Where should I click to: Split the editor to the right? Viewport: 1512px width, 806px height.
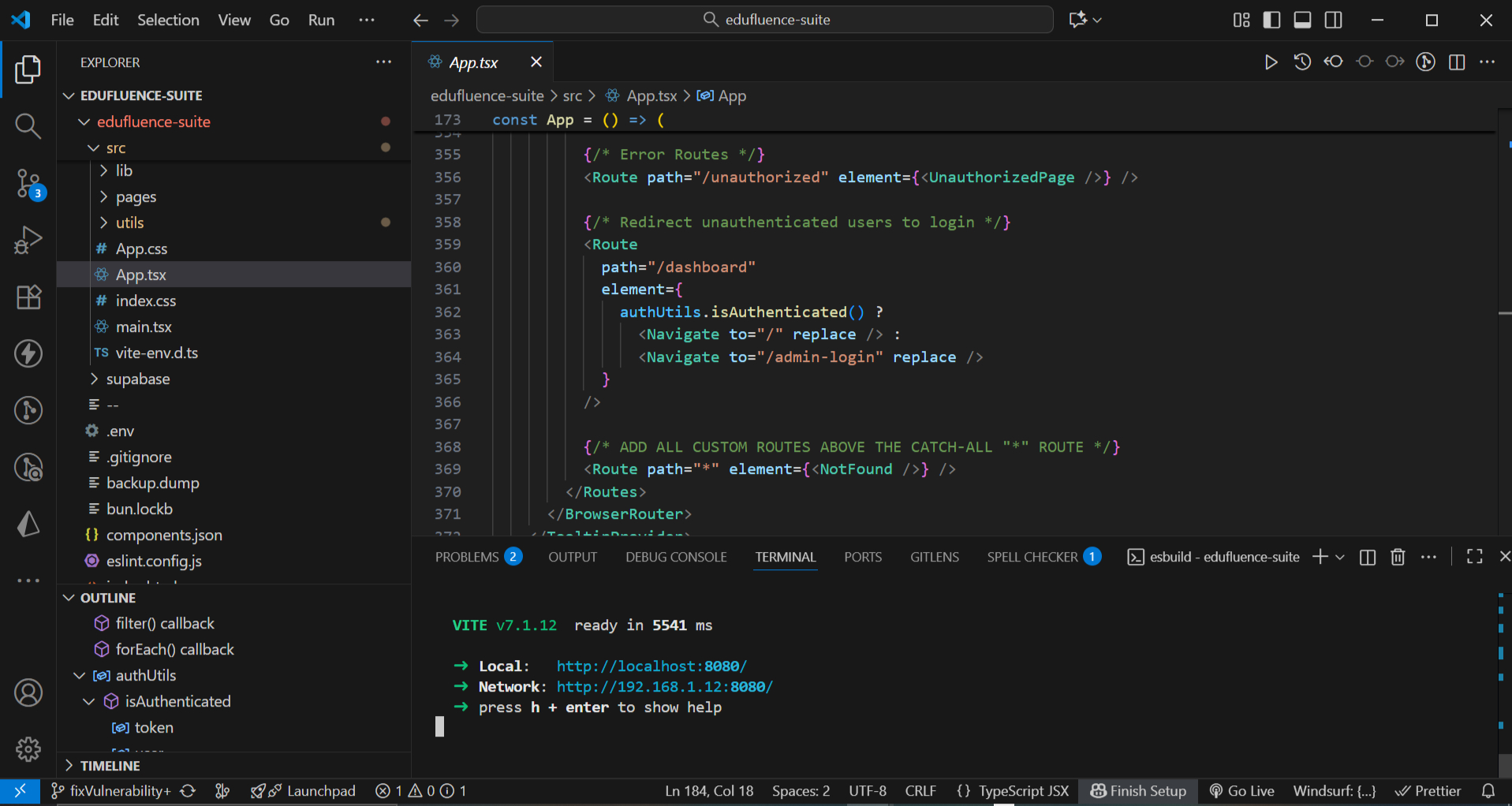click(x=1457, y=62)
